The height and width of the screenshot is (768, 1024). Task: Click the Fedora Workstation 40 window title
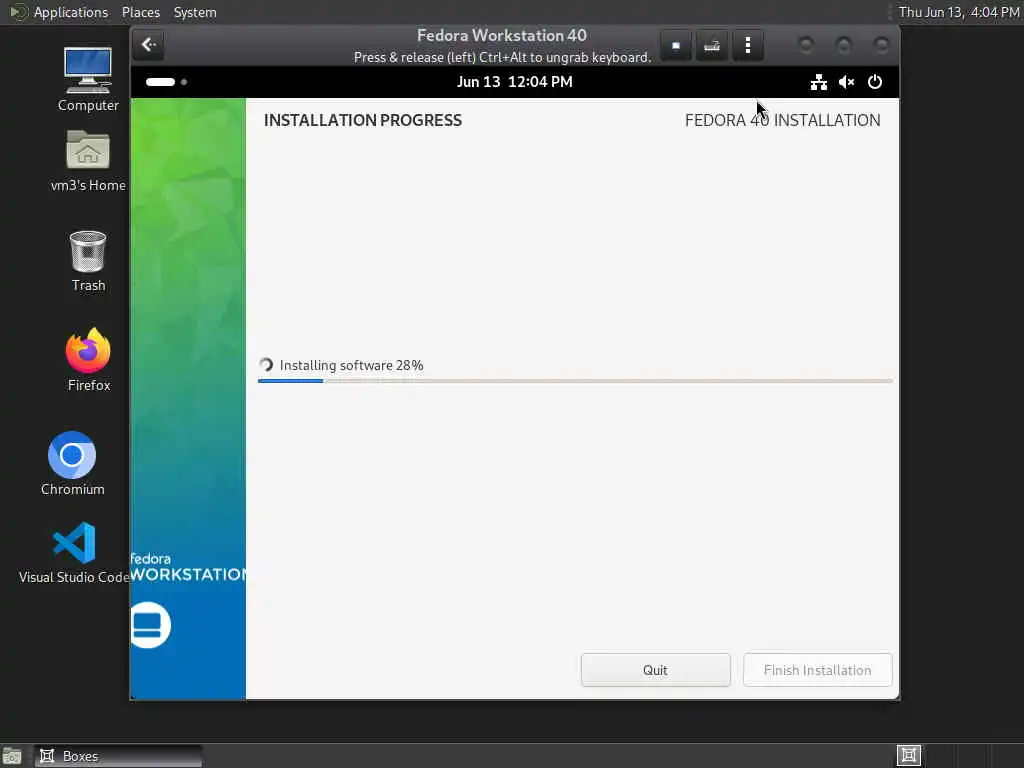502,35
